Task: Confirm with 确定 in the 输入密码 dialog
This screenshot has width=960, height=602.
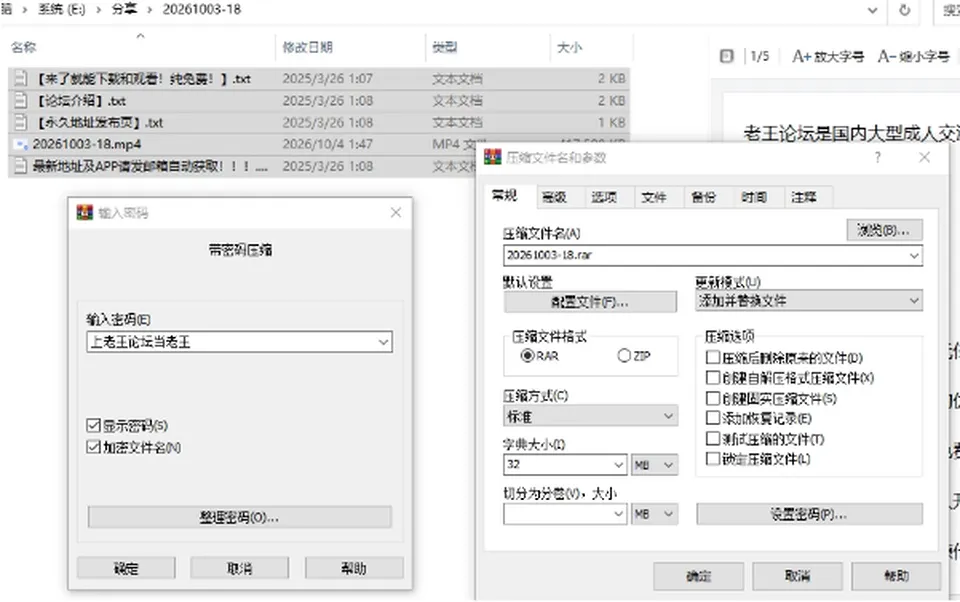Action: [x=126, y=568]
